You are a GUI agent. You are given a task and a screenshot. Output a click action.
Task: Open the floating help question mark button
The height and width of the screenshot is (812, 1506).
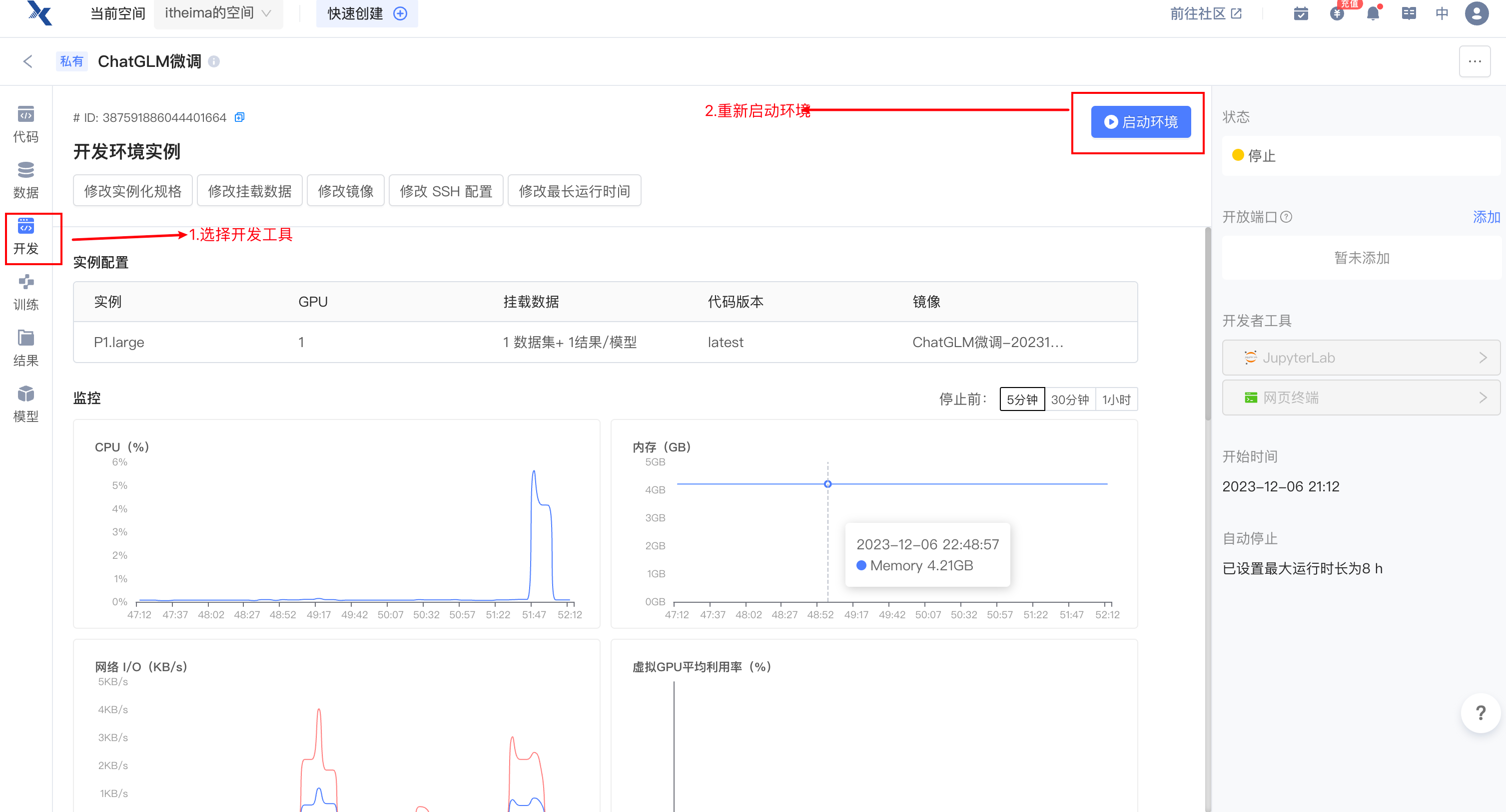coord(1481,713)
